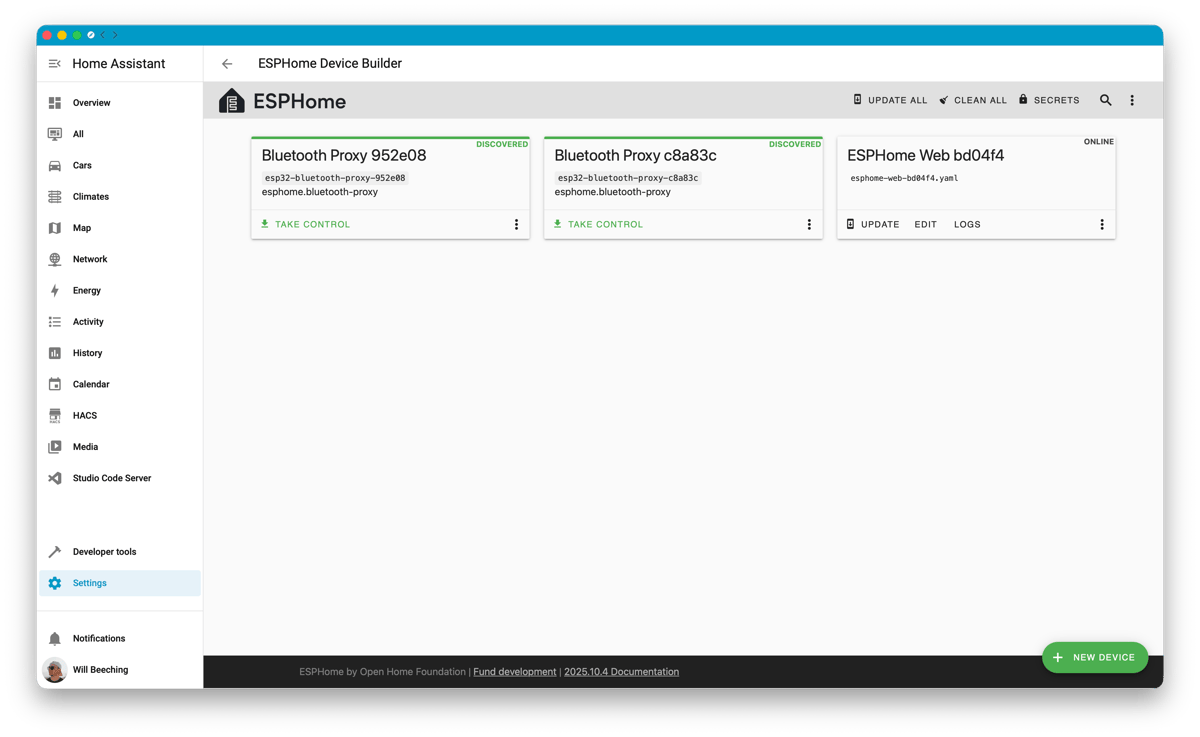Open the ESPHome search icon
Image resolution: width=1200 pixels, height=737 pixels.
pyautogui.click(x=1106, y=100)
